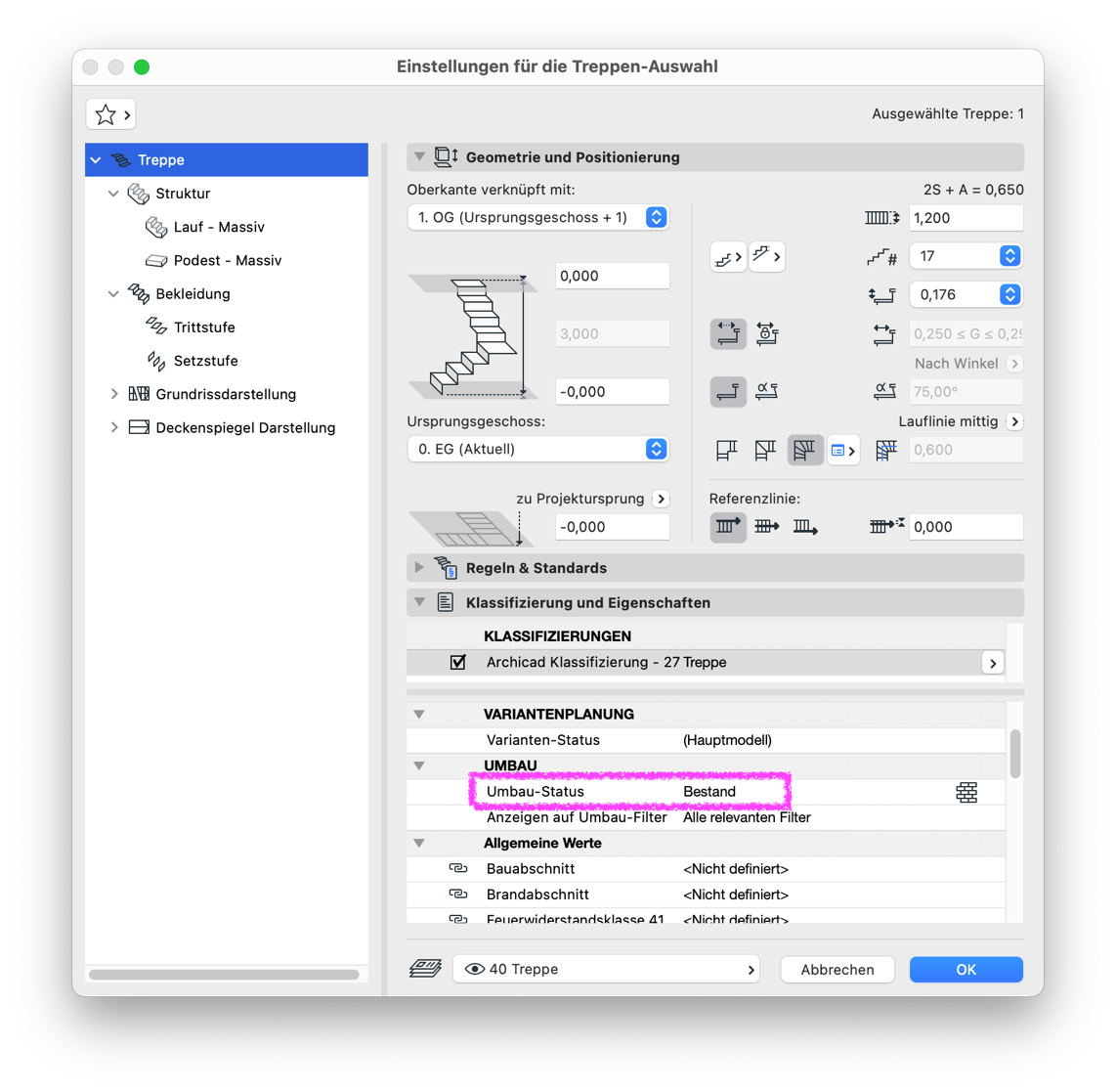Viewport: 1116px width, 1092px height.
Task: Collapse Klassifizierung und Eigenschaften panel
Action: click(420, 602)
